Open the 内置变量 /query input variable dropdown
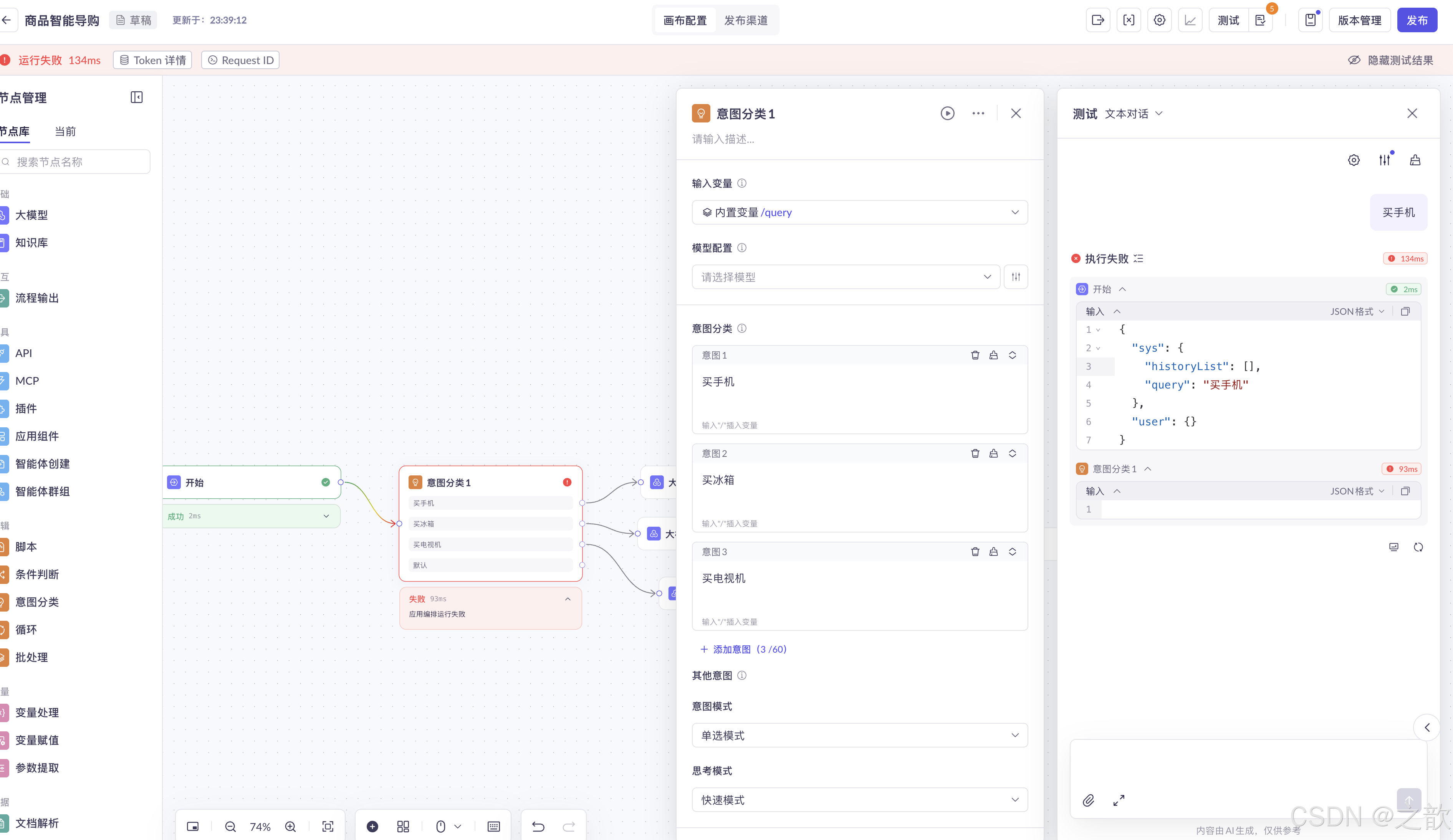1453x840 pixels. click(x=859, y=212)
